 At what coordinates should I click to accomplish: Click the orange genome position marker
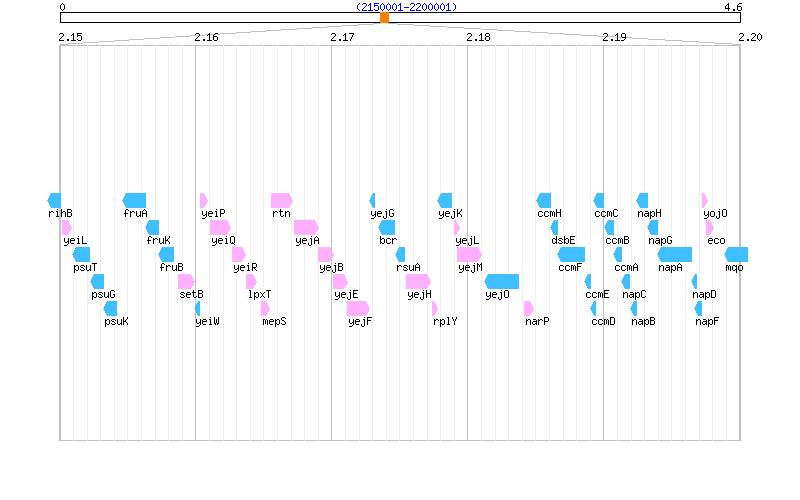(384, 17)
